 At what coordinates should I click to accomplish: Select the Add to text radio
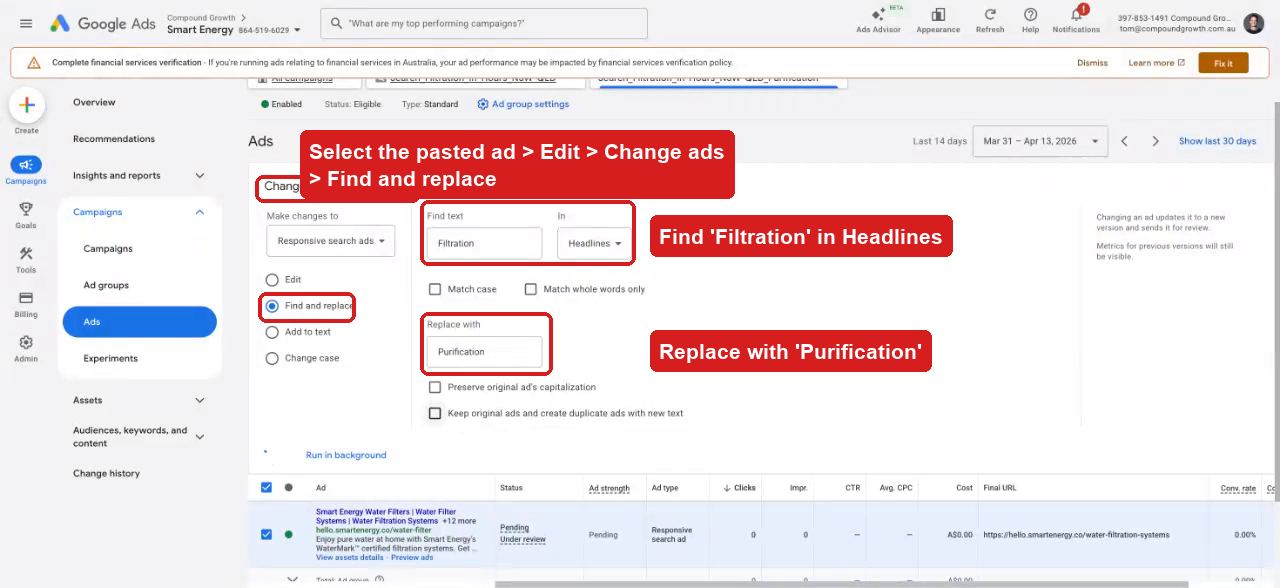click(x=272, y=332)
